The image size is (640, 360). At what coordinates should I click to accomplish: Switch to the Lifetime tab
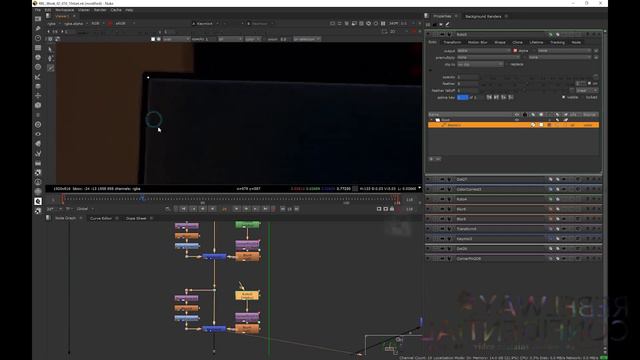coord(536,42)
